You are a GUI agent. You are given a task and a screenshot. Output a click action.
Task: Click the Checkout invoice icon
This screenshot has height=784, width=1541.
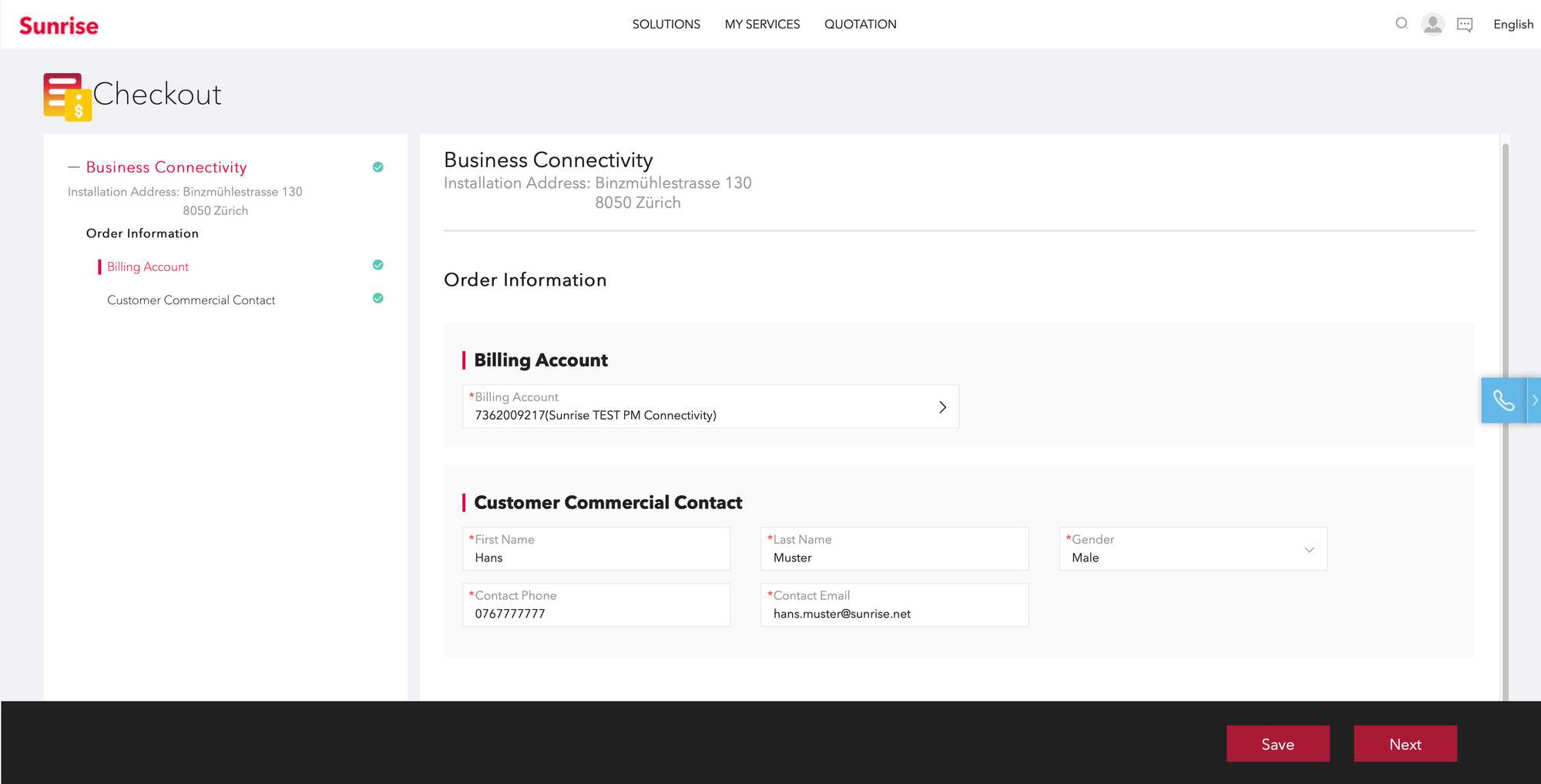[68, 97]
